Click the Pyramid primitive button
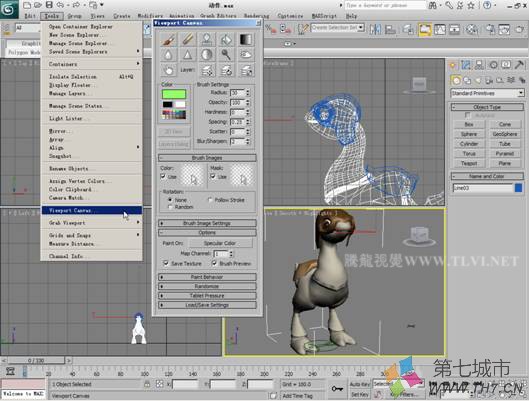The width and height of the screenshot is (529, 401). (x=505, y=153)
